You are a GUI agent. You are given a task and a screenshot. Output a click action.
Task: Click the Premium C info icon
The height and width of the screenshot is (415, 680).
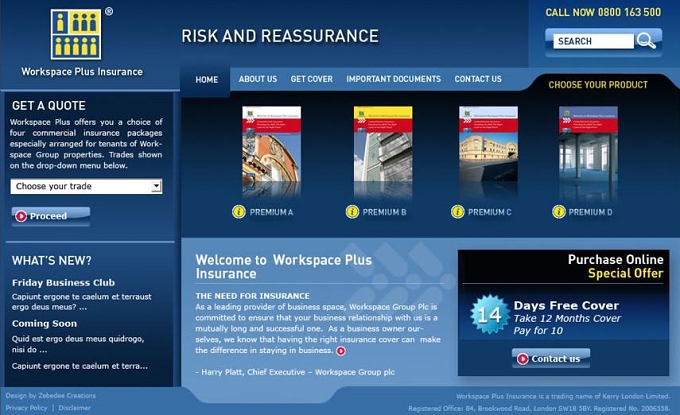coord(458,212)
